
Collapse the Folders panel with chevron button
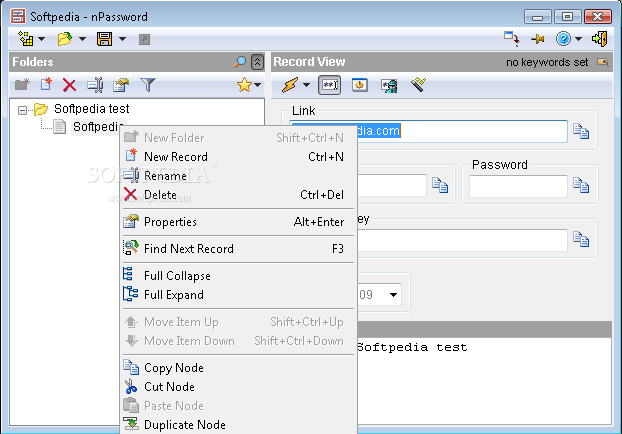click(257, 61)
